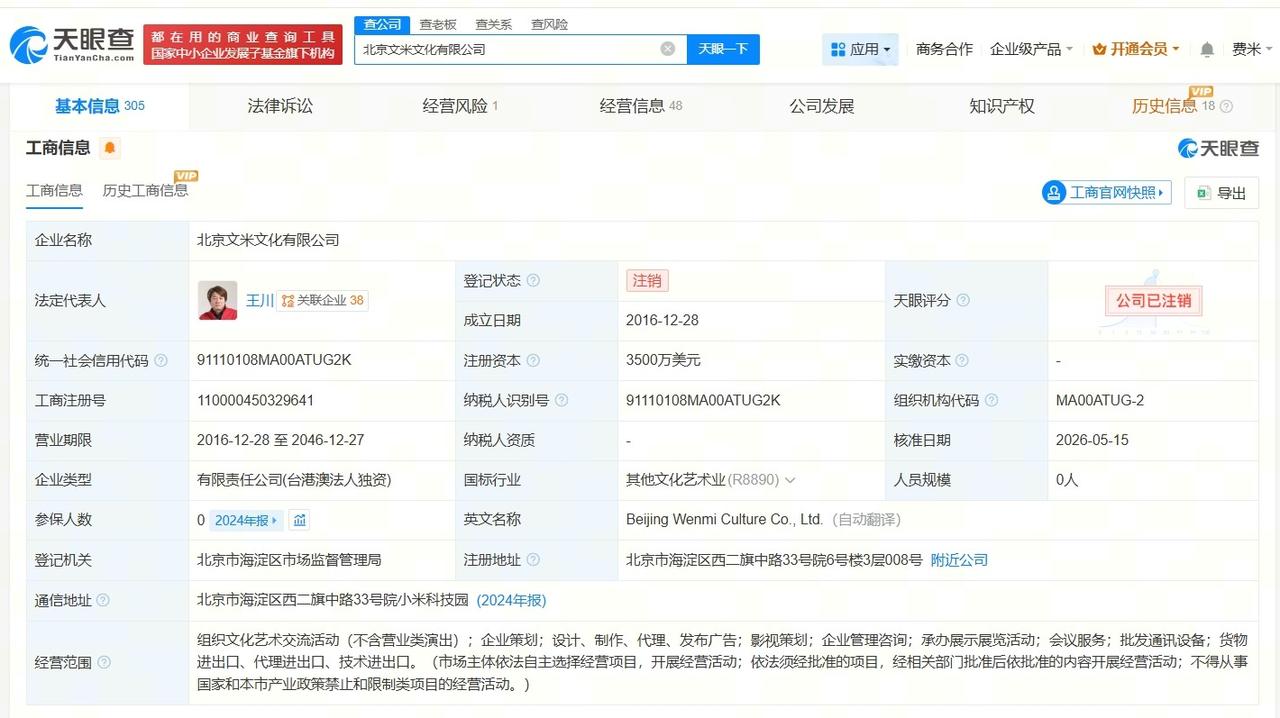Click the approval date 2026-05-15

pos(1092,440)
